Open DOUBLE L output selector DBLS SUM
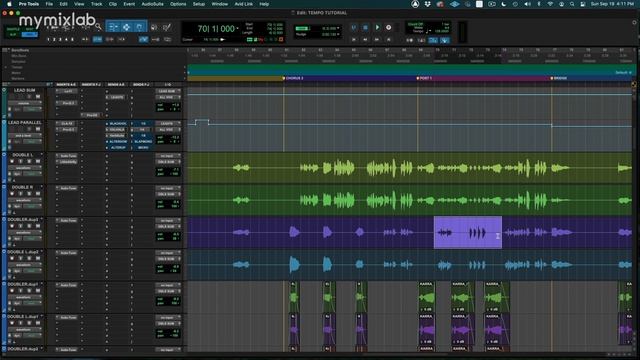 [167, 162]
